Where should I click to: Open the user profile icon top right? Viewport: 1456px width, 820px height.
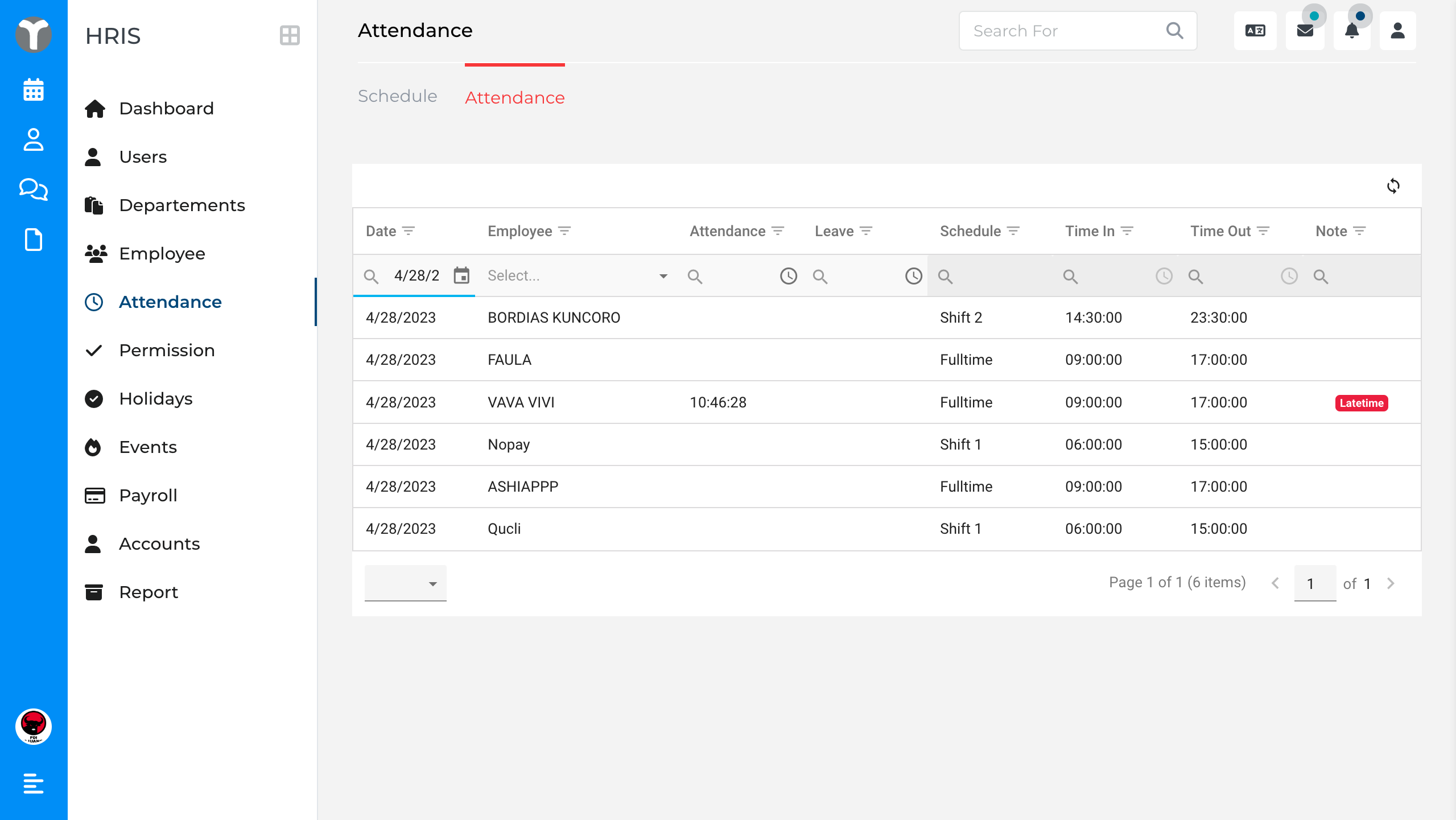point(1397,31)
